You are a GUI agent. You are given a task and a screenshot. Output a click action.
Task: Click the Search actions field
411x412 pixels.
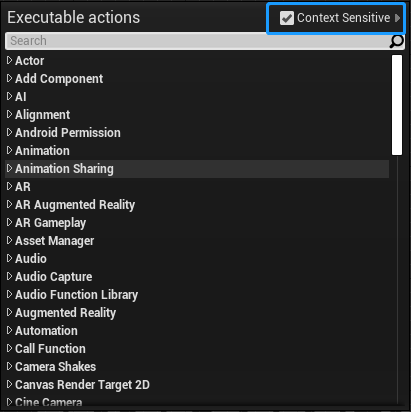coord(205,41)
